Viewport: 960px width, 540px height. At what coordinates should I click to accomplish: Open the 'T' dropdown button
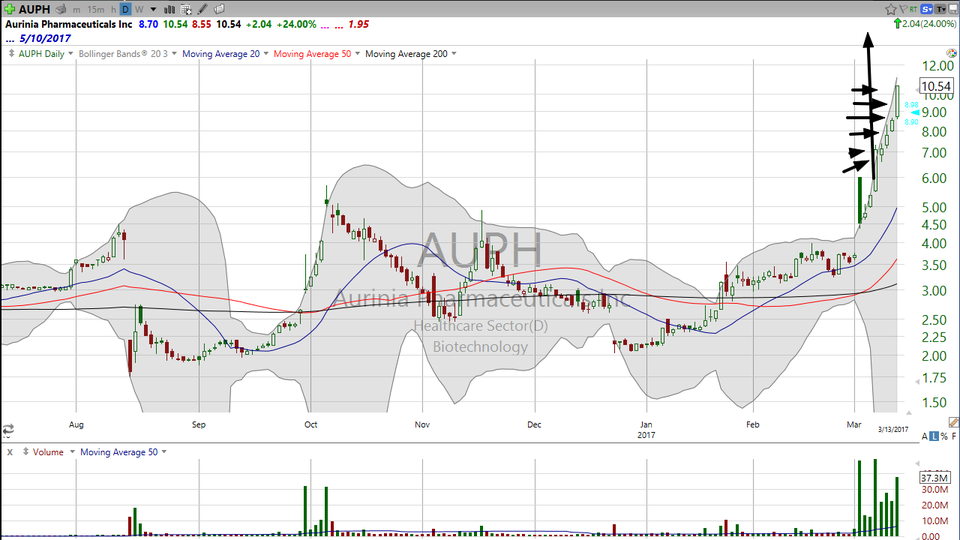pos(940,9)
